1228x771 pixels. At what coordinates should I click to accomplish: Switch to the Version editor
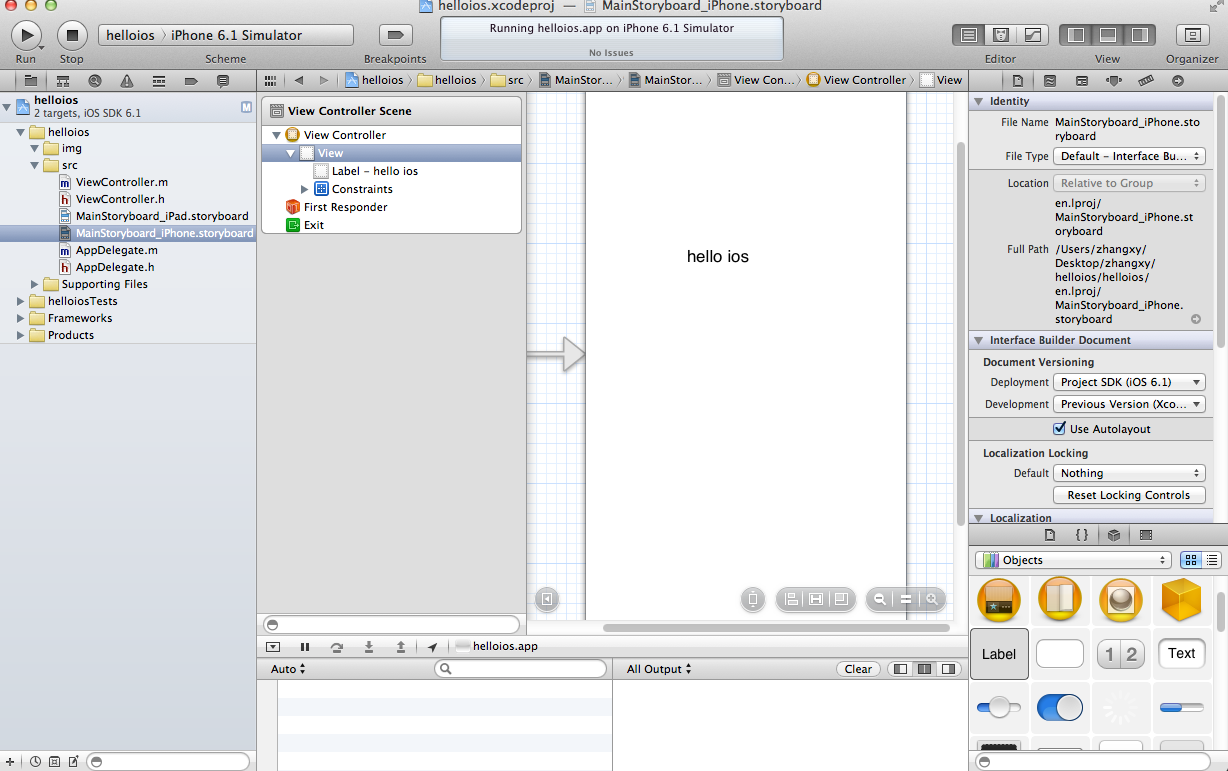(x=1032, y=35)
